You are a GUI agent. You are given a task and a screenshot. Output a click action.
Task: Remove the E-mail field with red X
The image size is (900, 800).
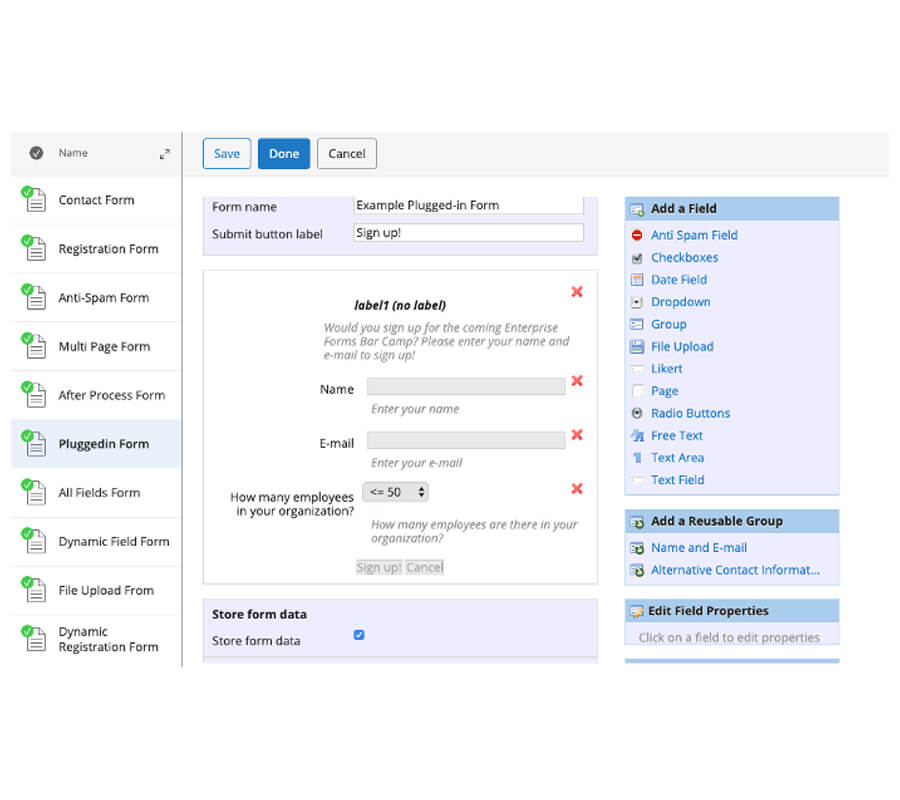coord(577,434)
